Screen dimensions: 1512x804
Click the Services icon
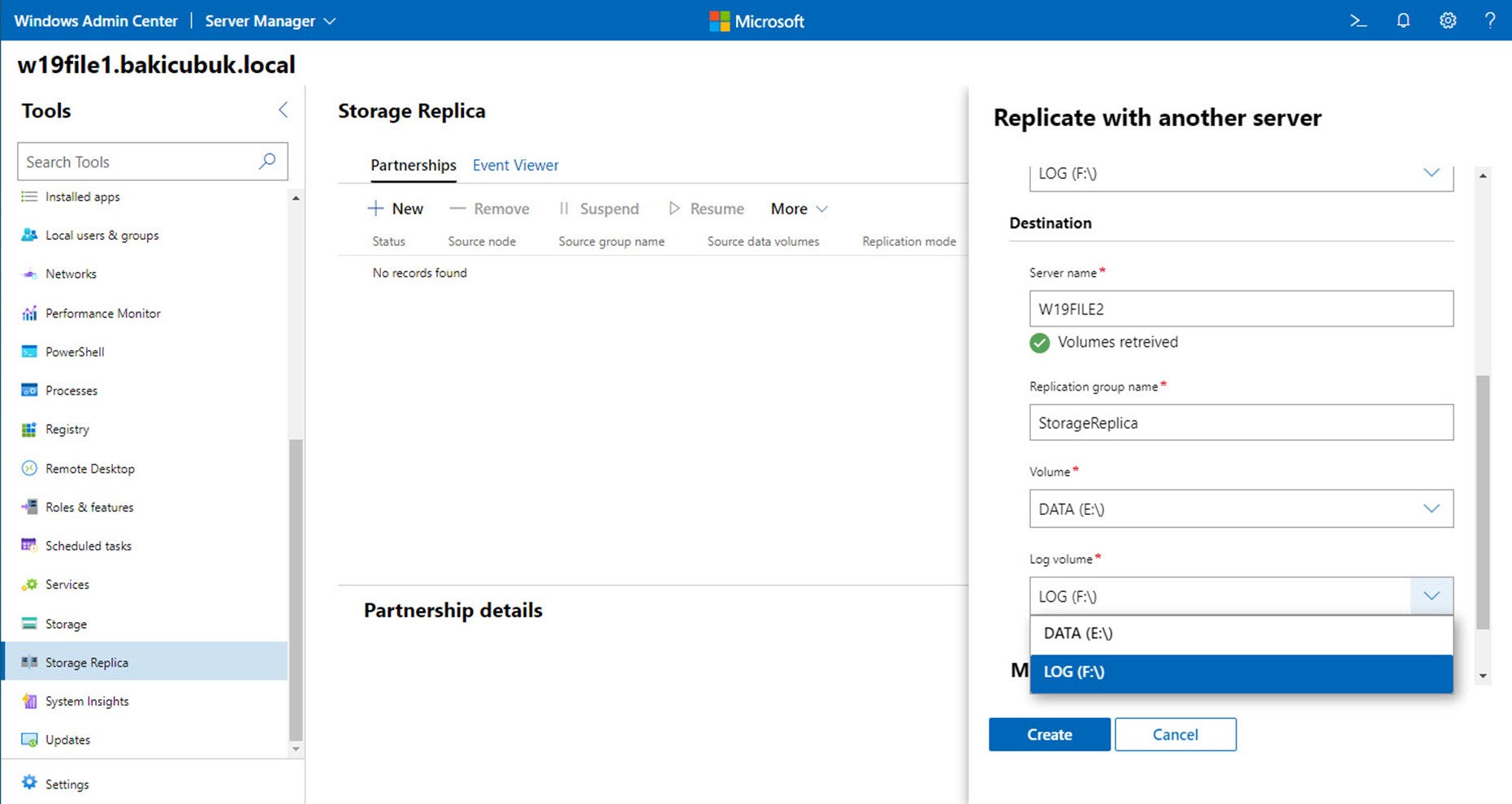click(x=29, y=585)
